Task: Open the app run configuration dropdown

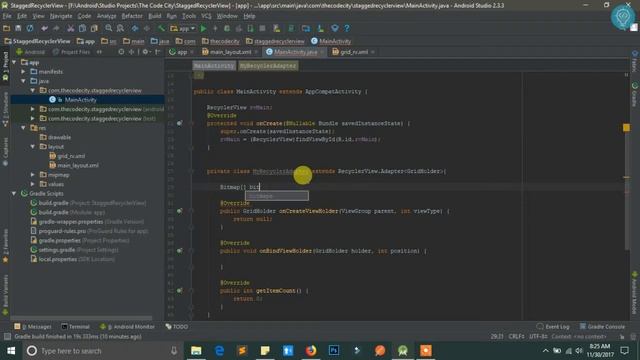Action: coord(183,29)
